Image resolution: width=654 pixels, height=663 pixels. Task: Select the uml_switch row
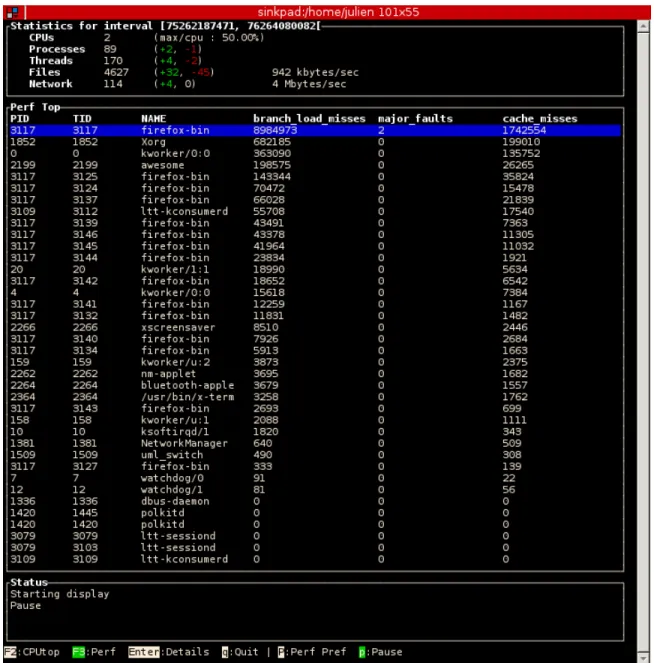point(315,455)
